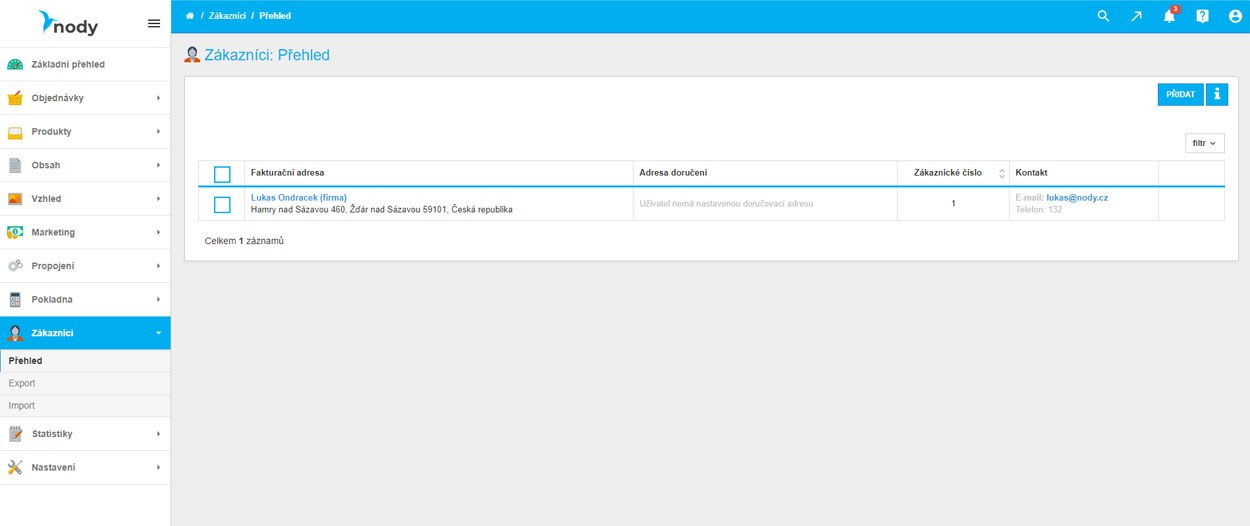Toggle the hamburger sidebar menu icon

[154, 23]
